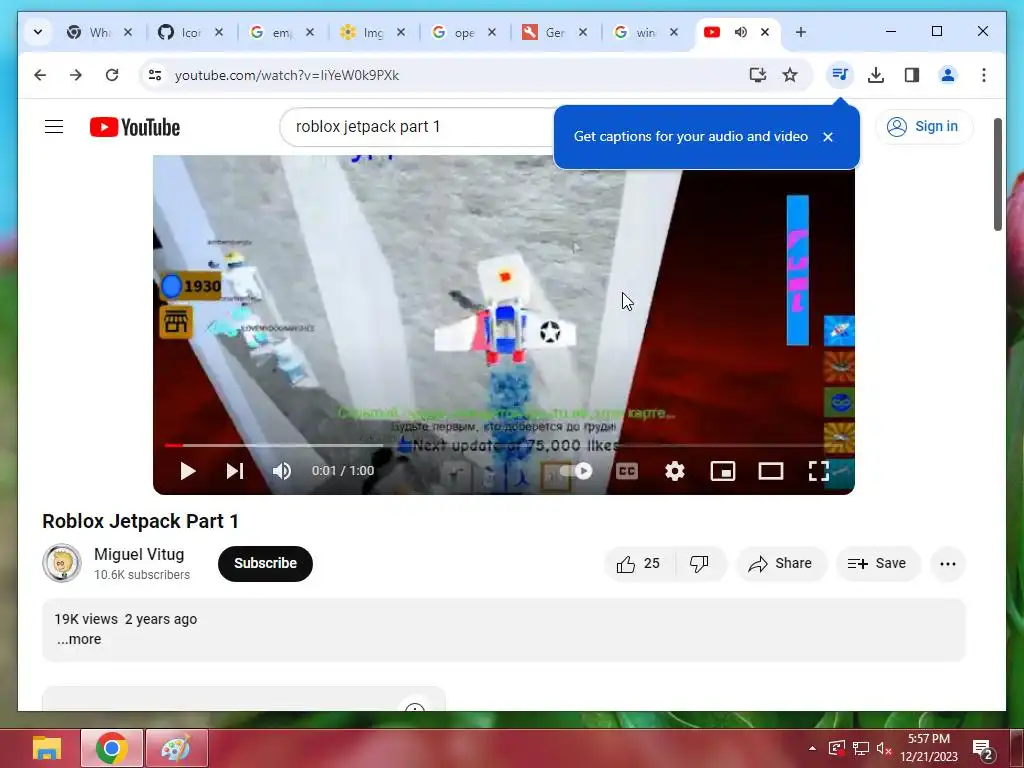View site information icon
Screen dimensions: 1024x768
point(155,75)
